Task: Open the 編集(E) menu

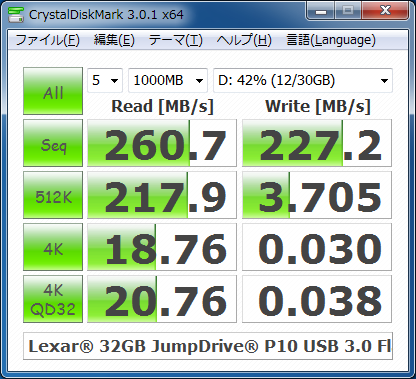Action: 114,40
